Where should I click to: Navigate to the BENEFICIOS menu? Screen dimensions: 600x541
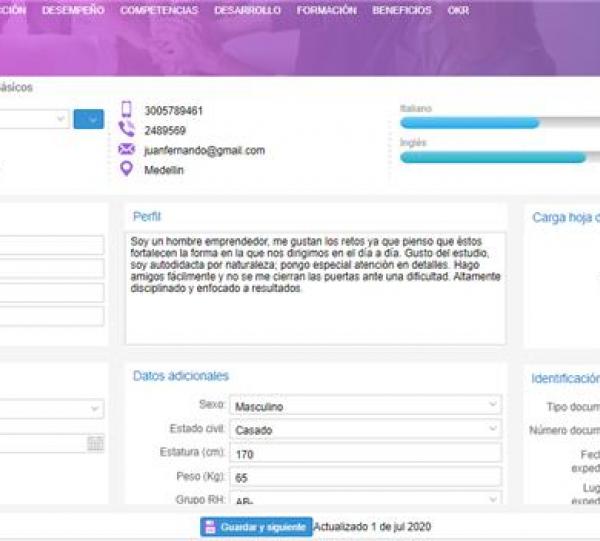point(402,11)
